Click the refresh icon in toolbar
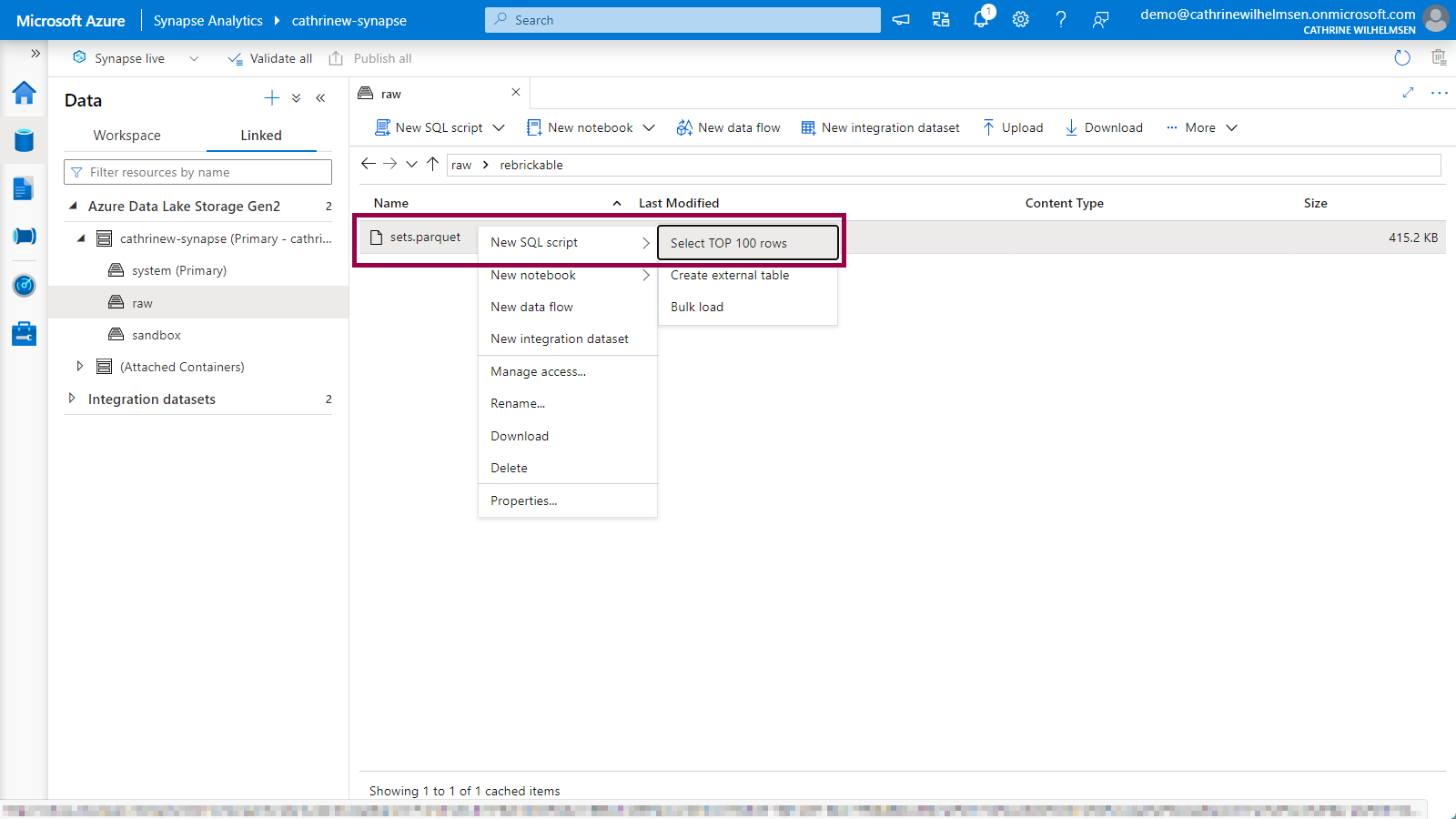Viewport: 1456px width, 819px height. tap(1402, 58)
